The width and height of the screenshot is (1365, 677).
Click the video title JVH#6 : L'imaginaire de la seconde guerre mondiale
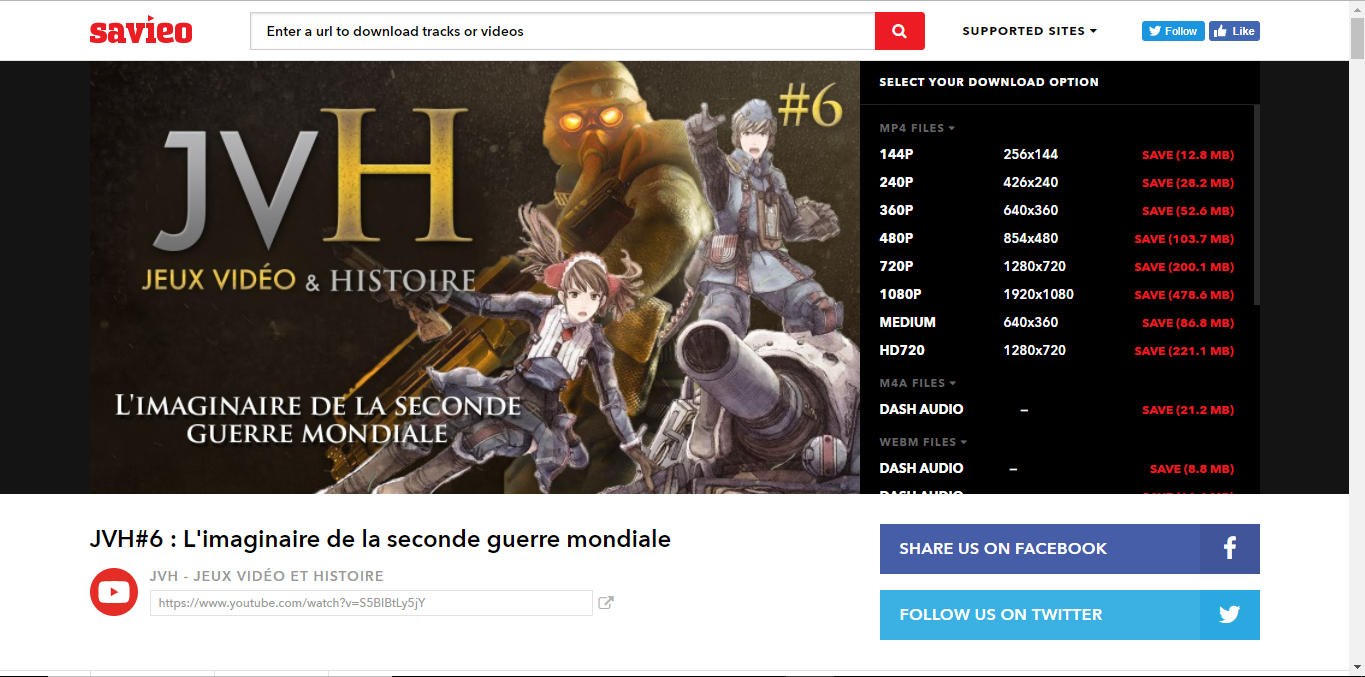click(380, 539)
